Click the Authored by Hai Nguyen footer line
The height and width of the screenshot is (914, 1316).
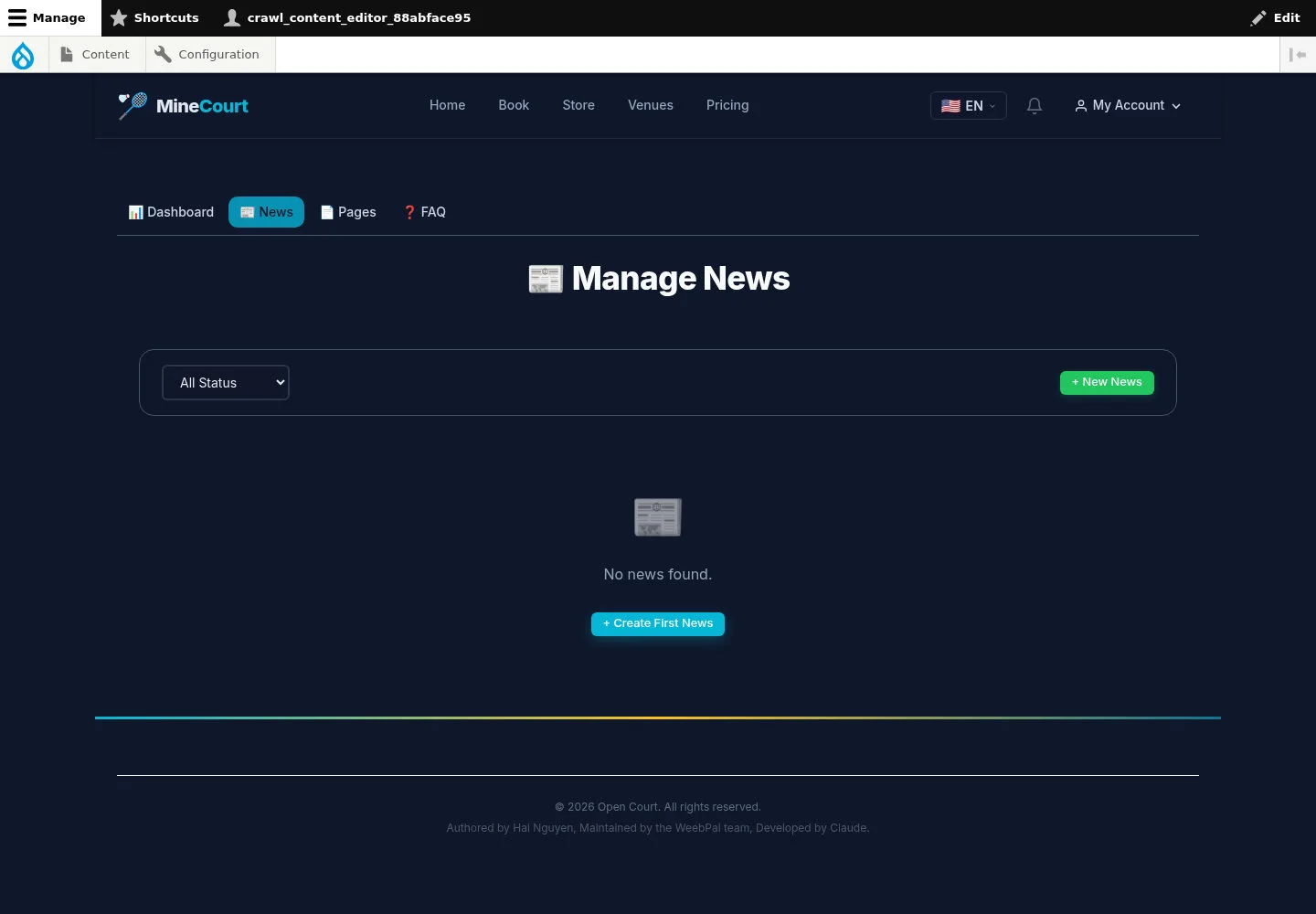point(658,828)
